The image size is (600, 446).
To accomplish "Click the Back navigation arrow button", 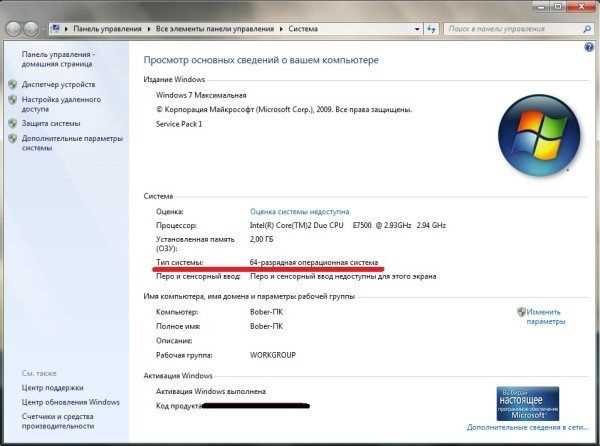I will click(x=14, y=29).
